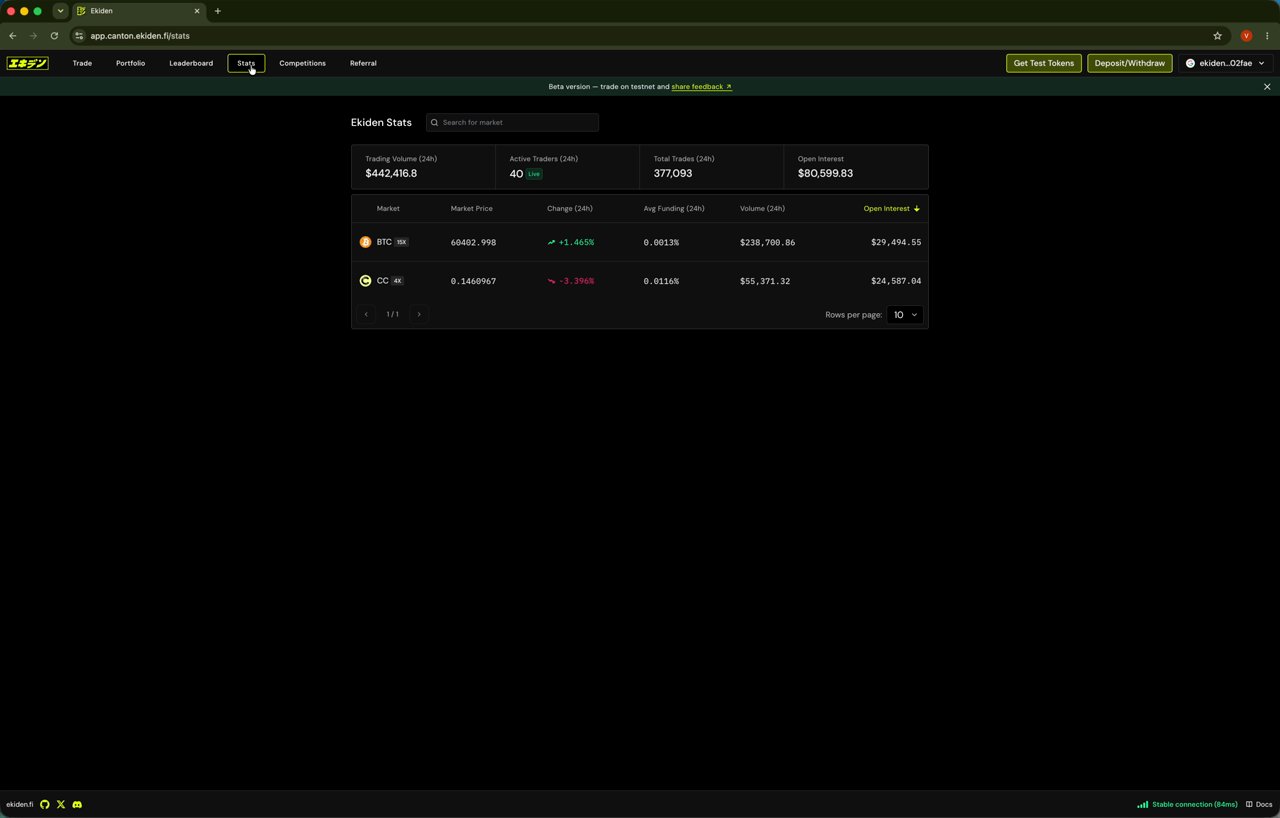Image resolution: width=1280 pixels, height=818 pixels.
Task: Open the ekiden.fi footer link
Action: [x=19, y=804]
